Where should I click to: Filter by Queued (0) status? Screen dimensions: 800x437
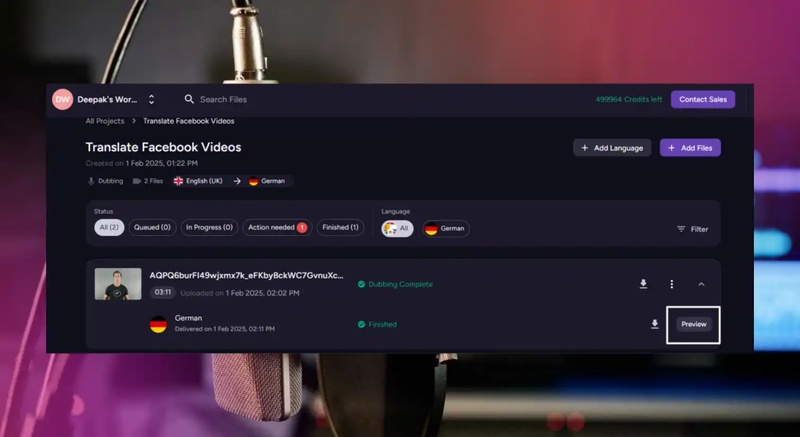(152, 228)
